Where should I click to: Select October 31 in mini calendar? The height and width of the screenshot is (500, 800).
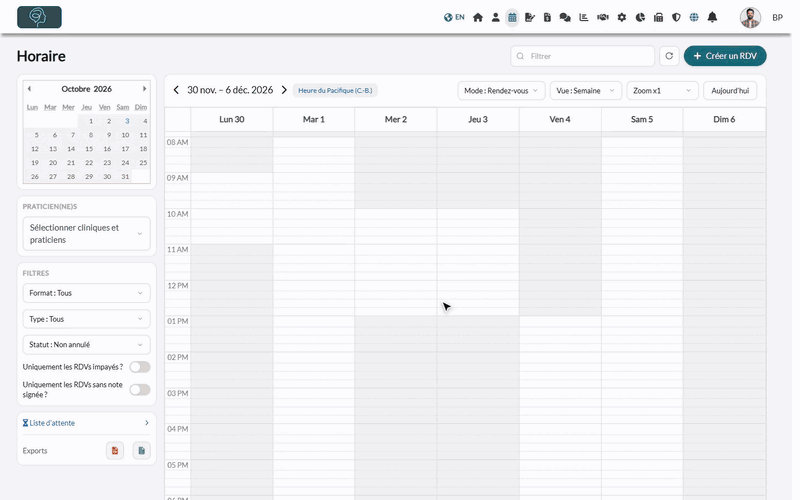(x=125, y=177)
